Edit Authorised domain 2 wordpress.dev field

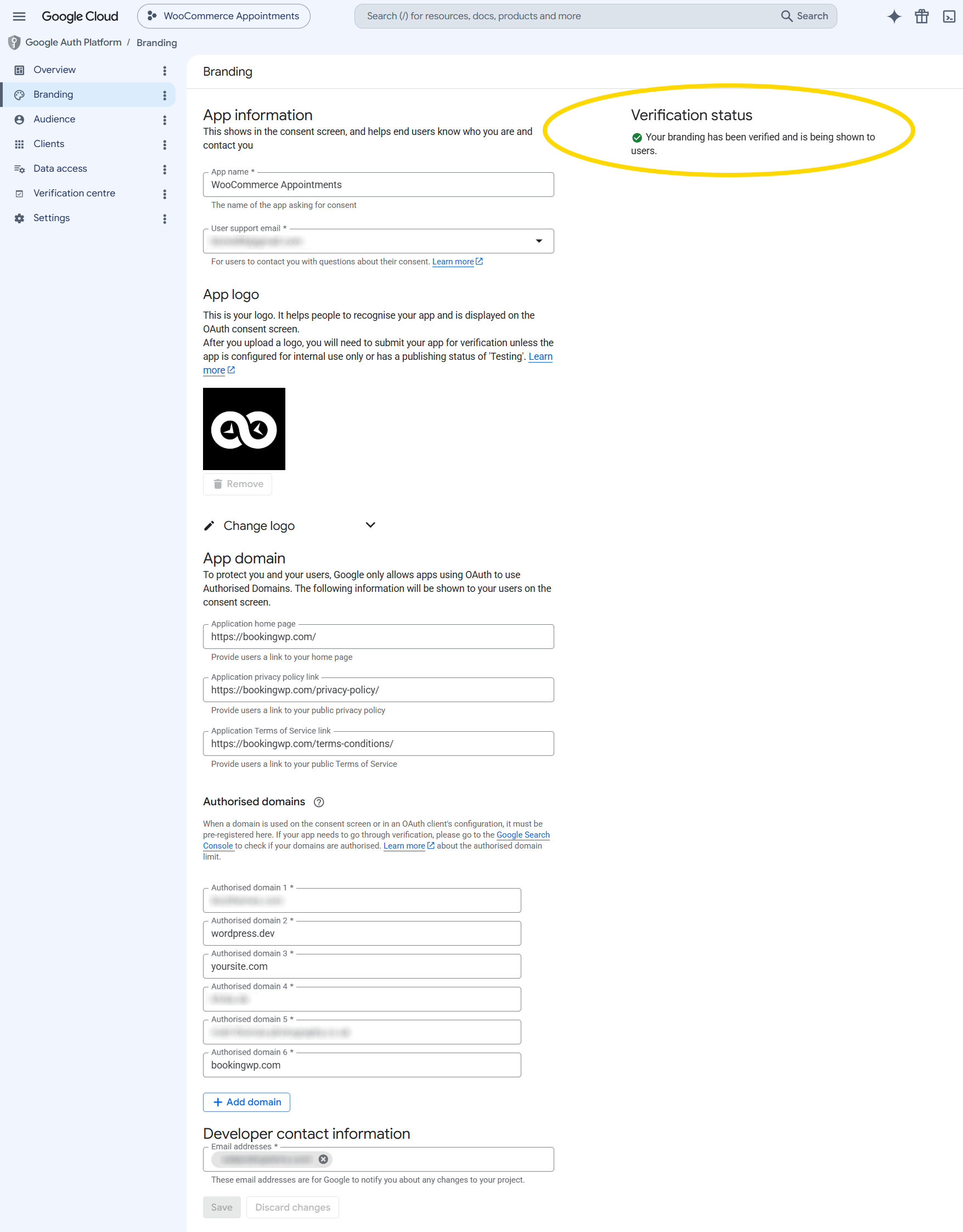(362, 934)
